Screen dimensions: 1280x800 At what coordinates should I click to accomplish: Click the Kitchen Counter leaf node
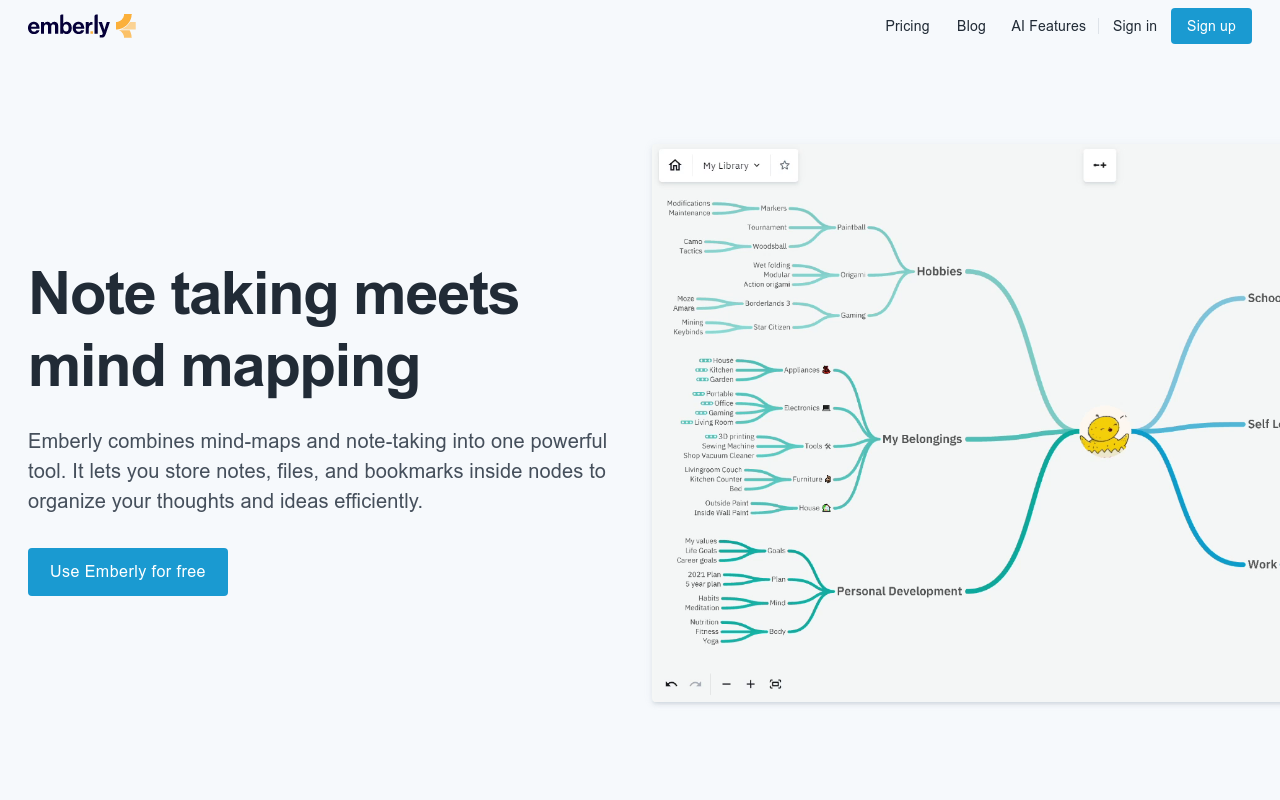716,479
